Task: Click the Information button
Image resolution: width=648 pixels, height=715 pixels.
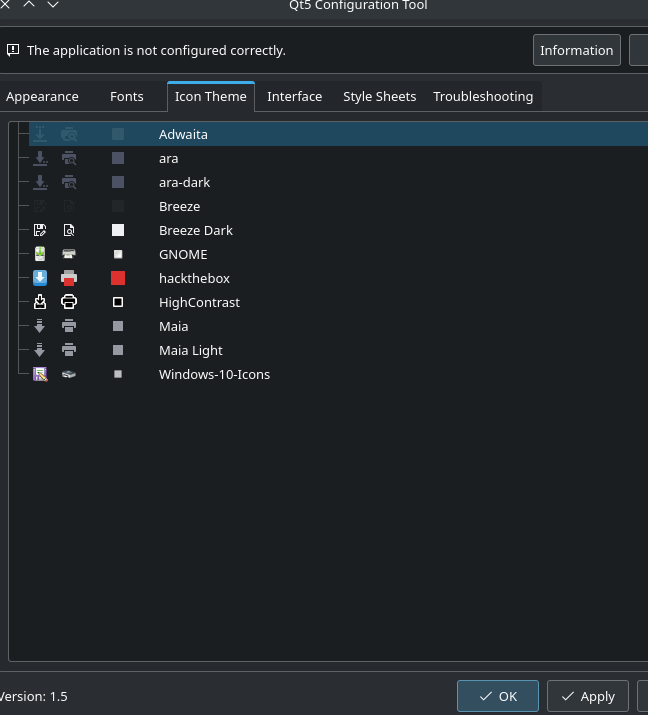Action: 576,50
